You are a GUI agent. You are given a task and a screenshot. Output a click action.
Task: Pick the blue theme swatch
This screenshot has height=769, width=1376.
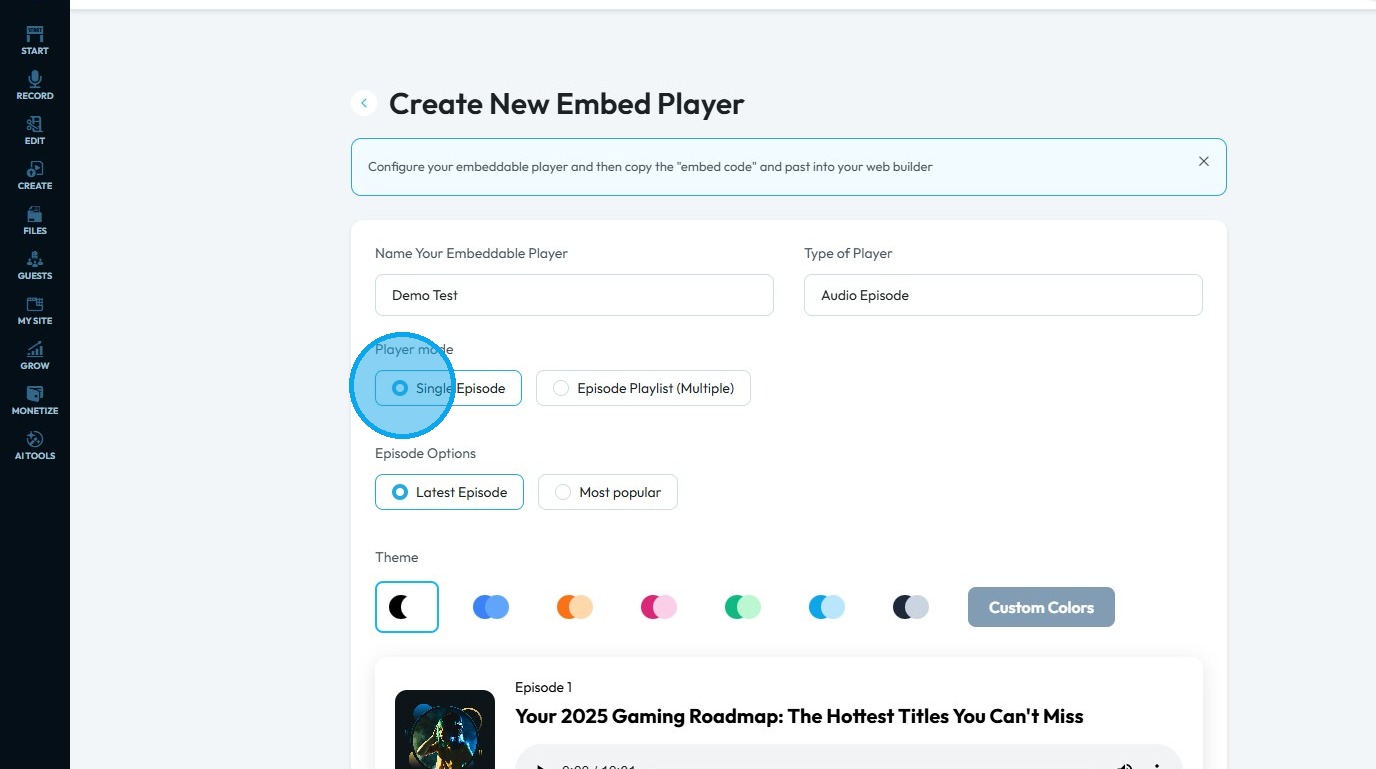[x=491, y=607]
